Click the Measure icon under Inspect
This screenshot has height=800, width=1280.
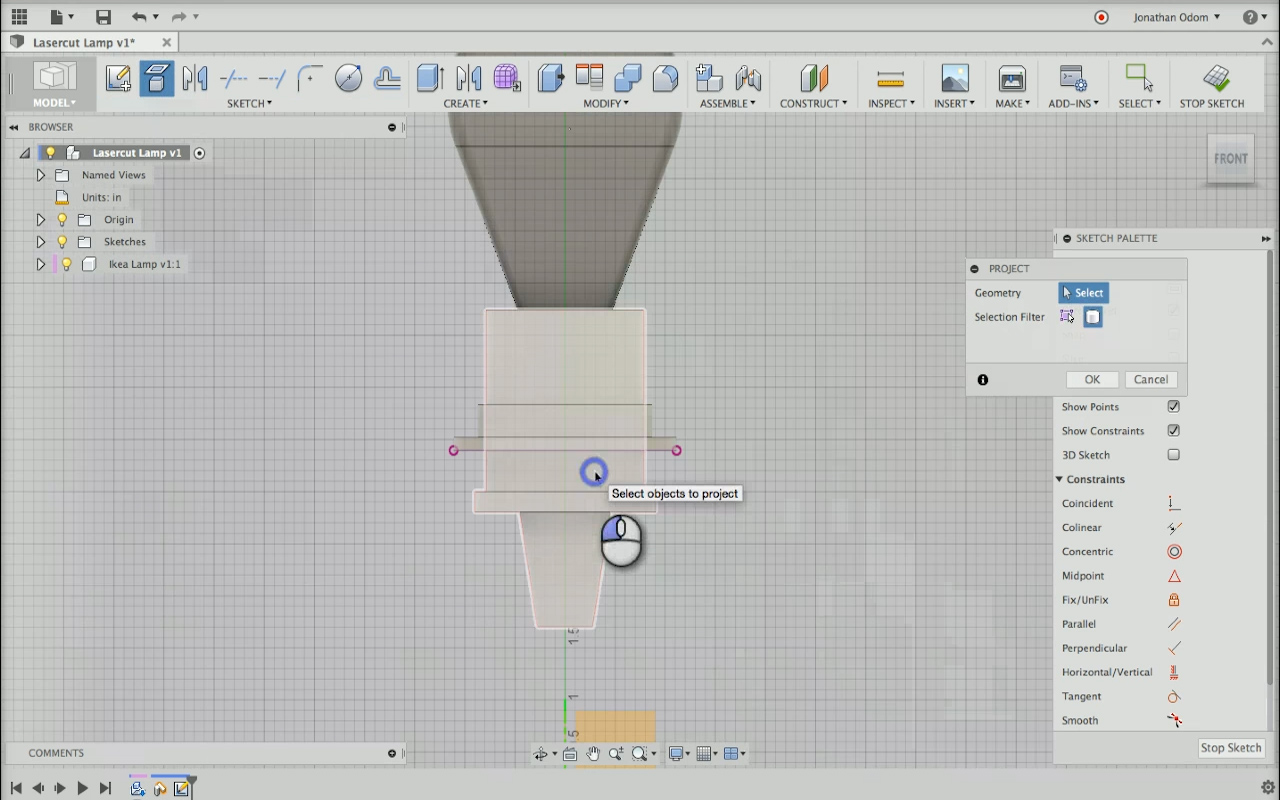[889, 79]
